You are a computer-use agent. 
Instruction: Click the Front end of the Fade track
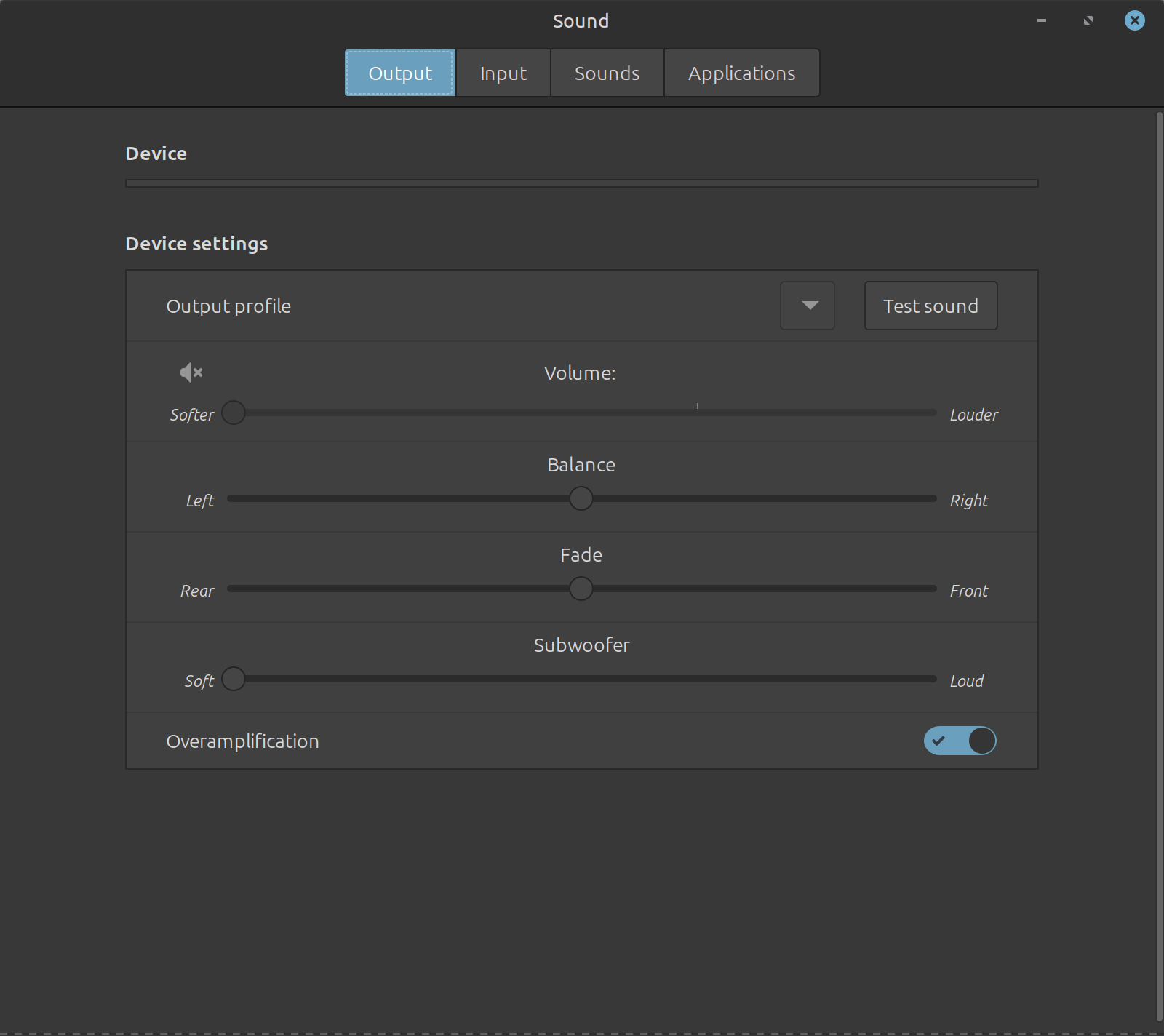[x=930, y=589]
